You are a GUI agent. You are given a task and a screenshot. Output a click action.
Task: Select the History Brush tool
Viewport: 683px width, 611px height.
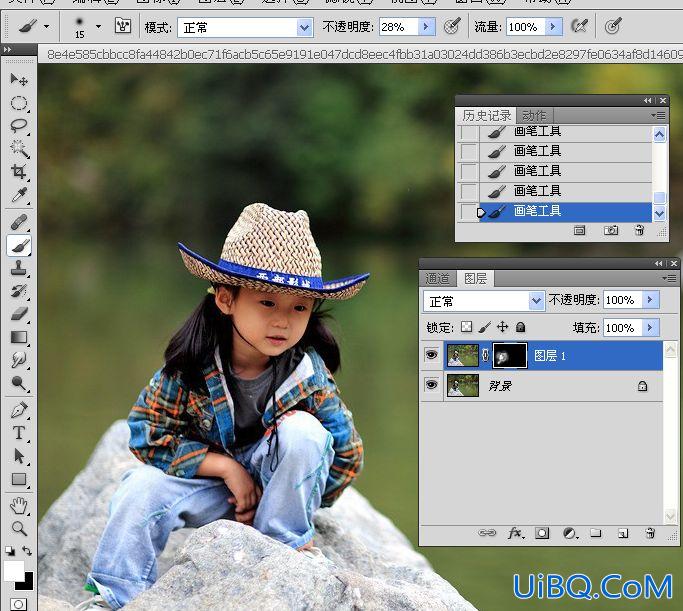(x=19, y=291)
